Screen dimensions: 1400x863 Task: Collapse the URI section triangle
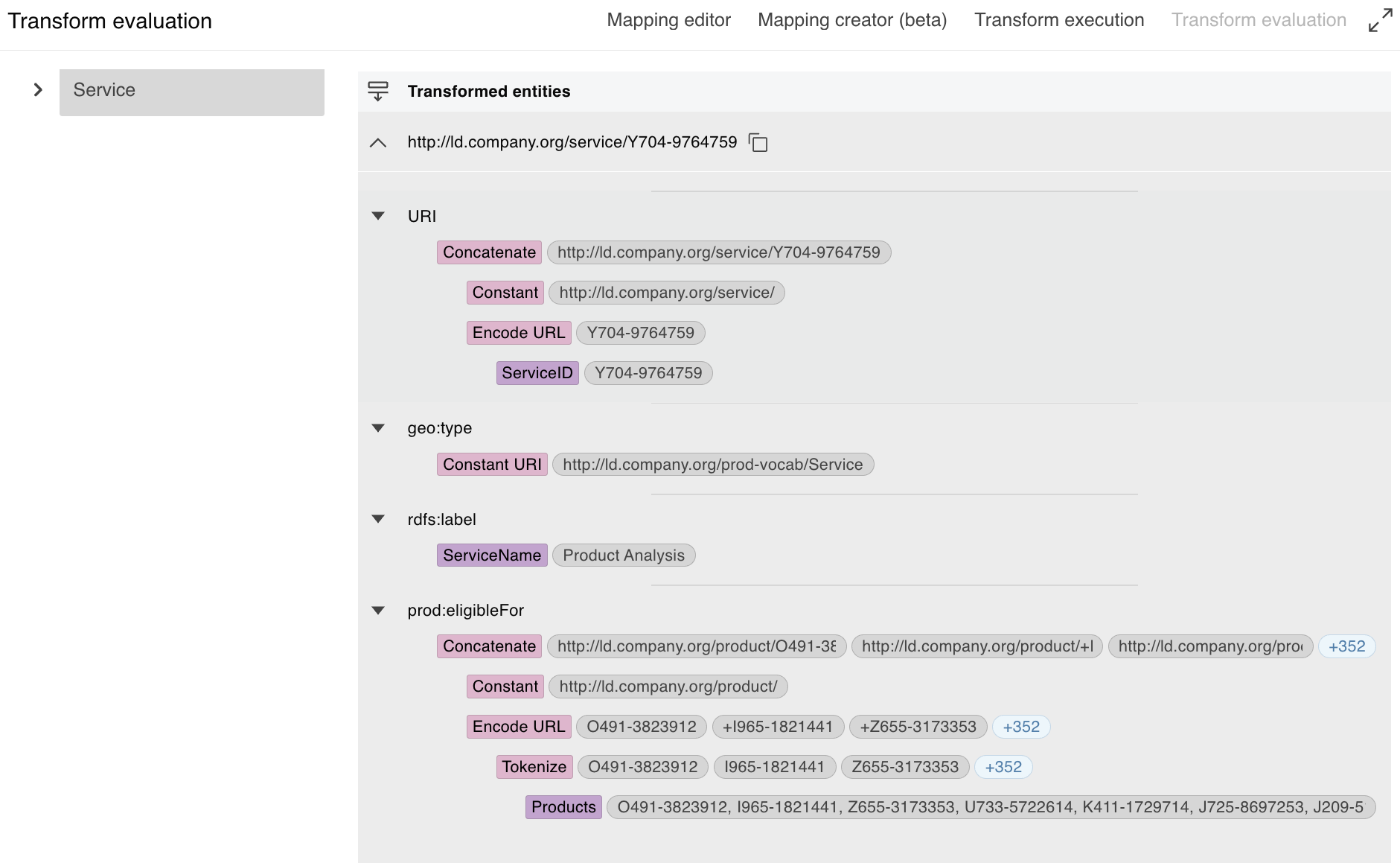tap(378, 216)
